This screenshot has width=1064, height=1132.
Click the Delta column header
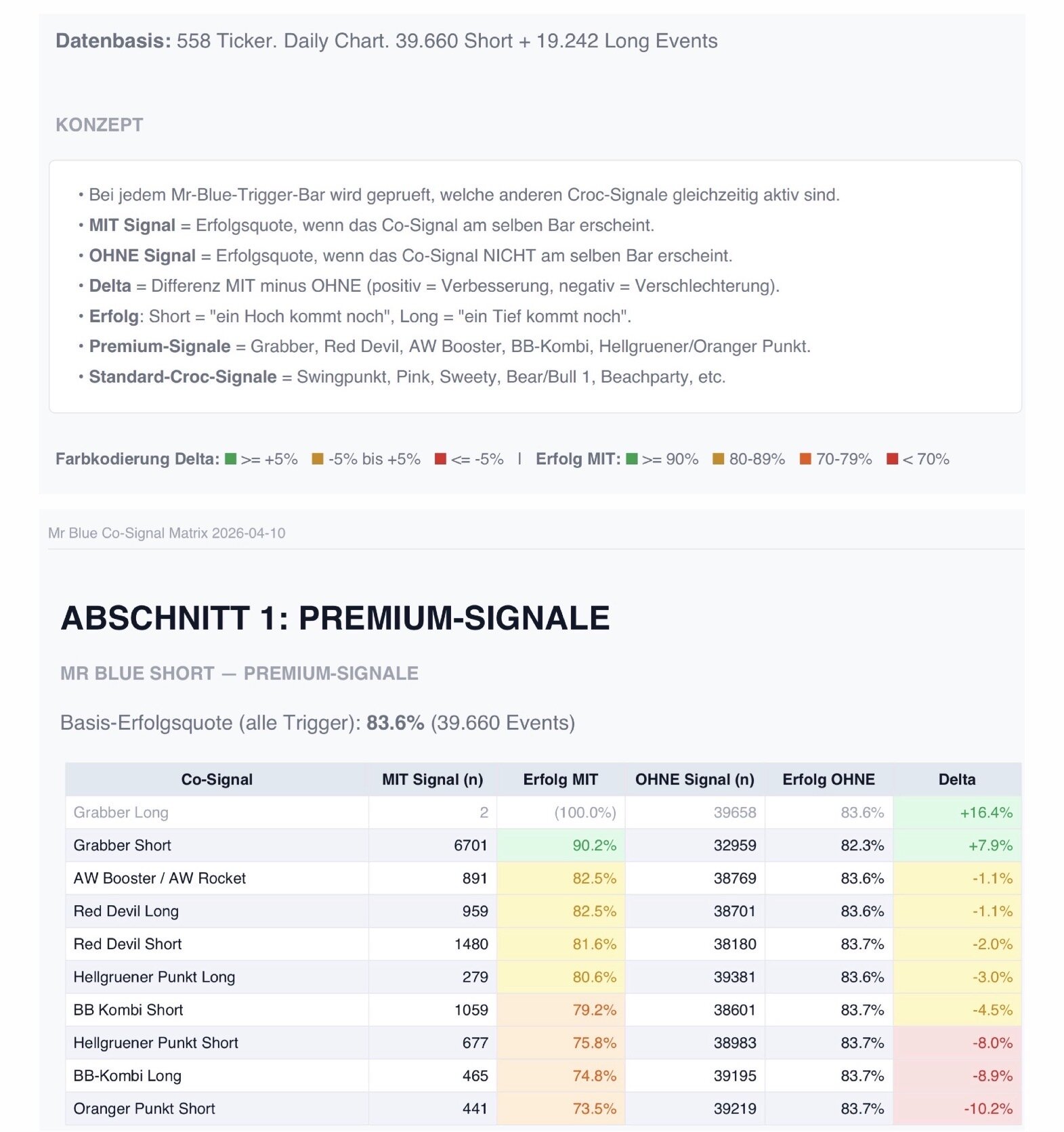956,779
